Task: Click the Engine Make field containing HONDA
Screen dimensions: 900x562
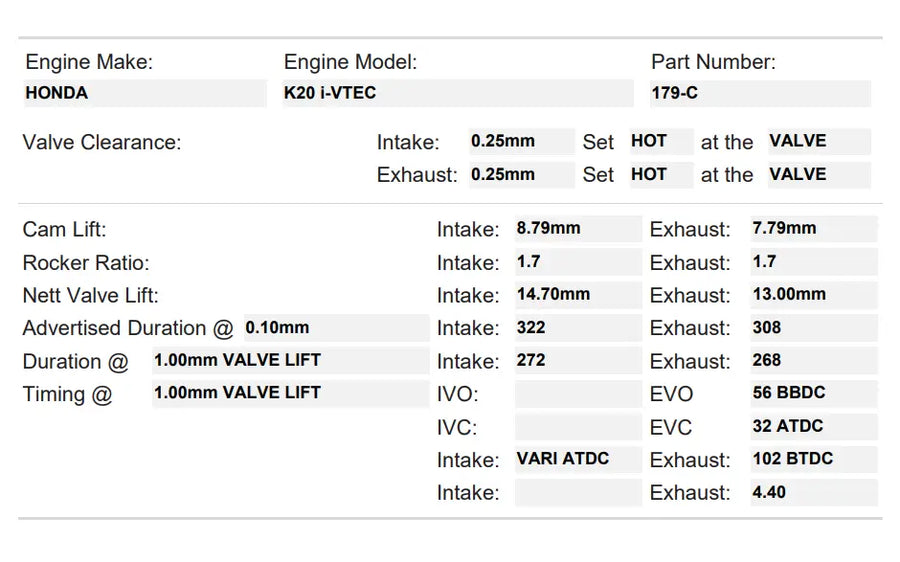Action: click(144, 93)
